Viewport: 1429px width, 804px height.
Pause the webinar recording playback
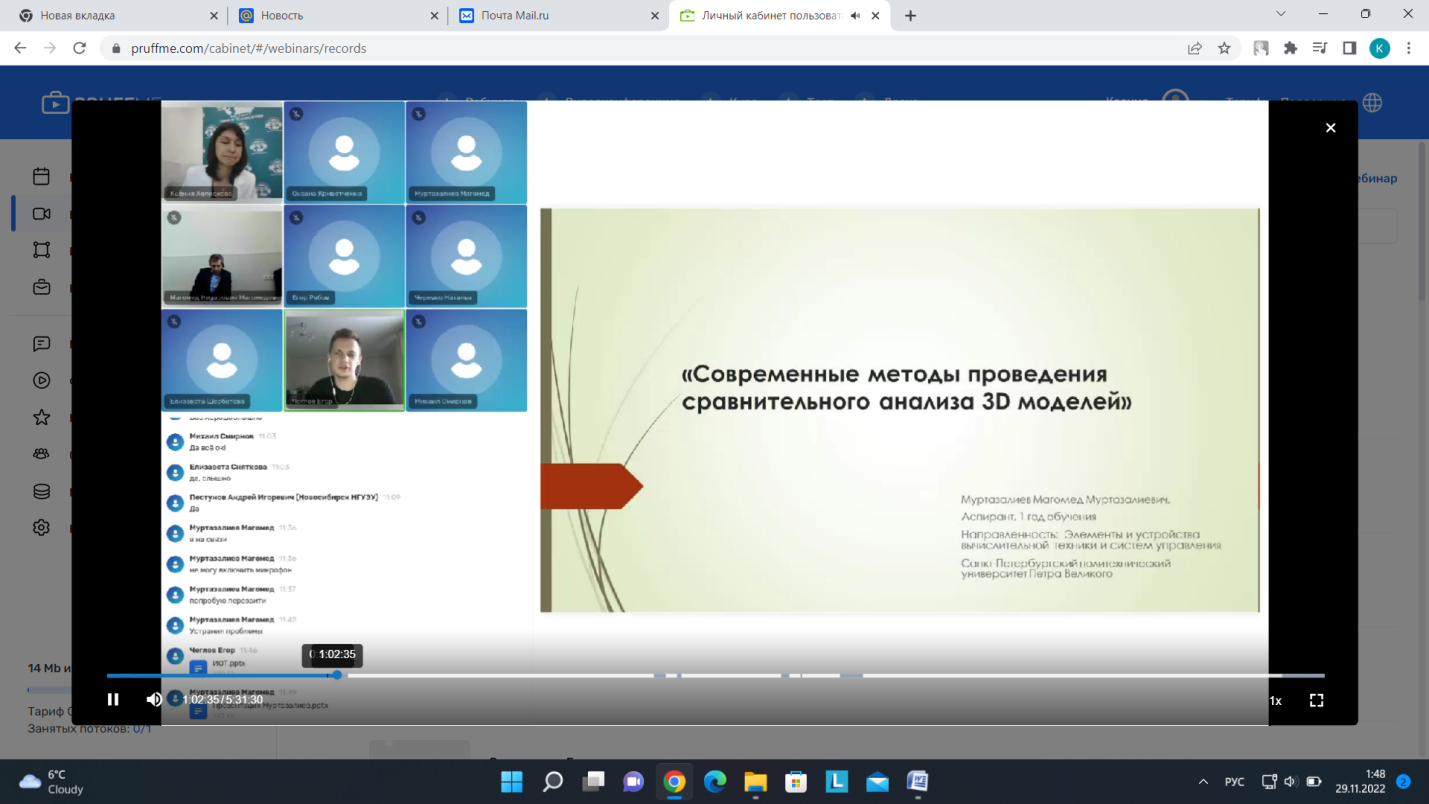tap(113, 700)
